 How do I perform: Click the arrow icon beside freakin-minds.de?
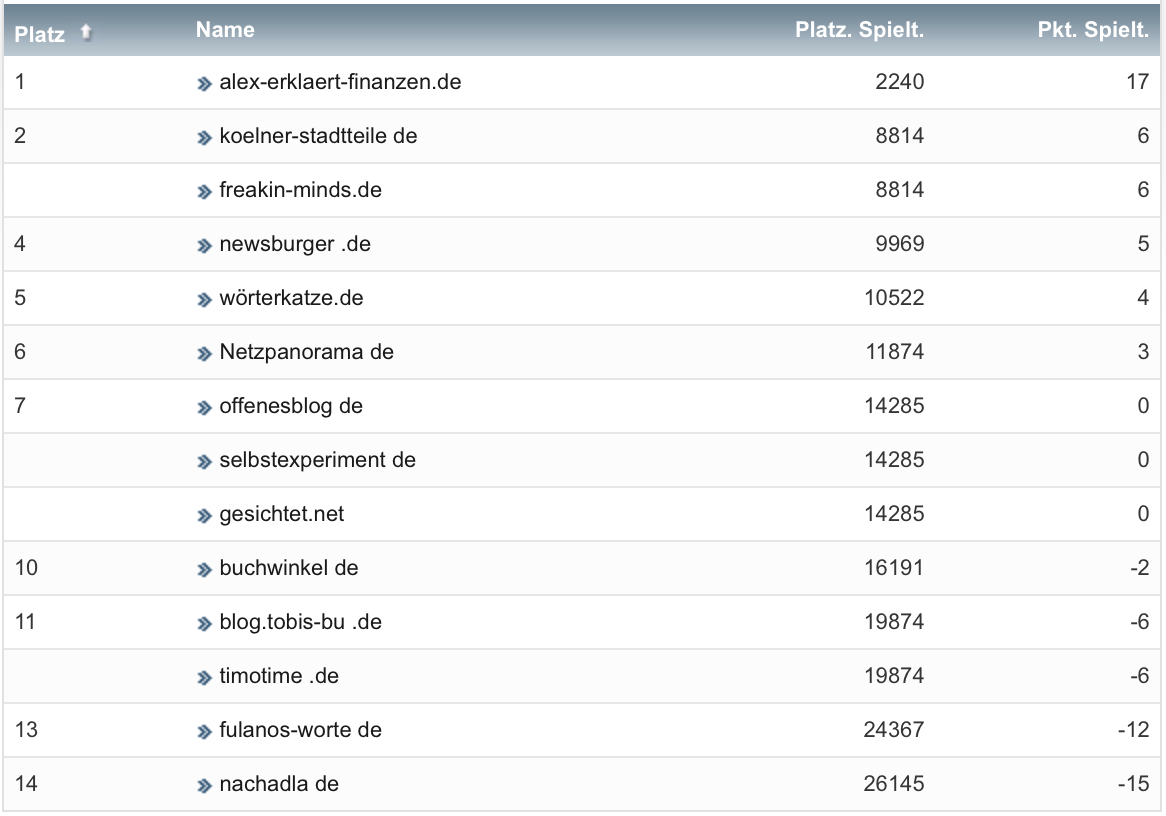[x=204, y=191]
